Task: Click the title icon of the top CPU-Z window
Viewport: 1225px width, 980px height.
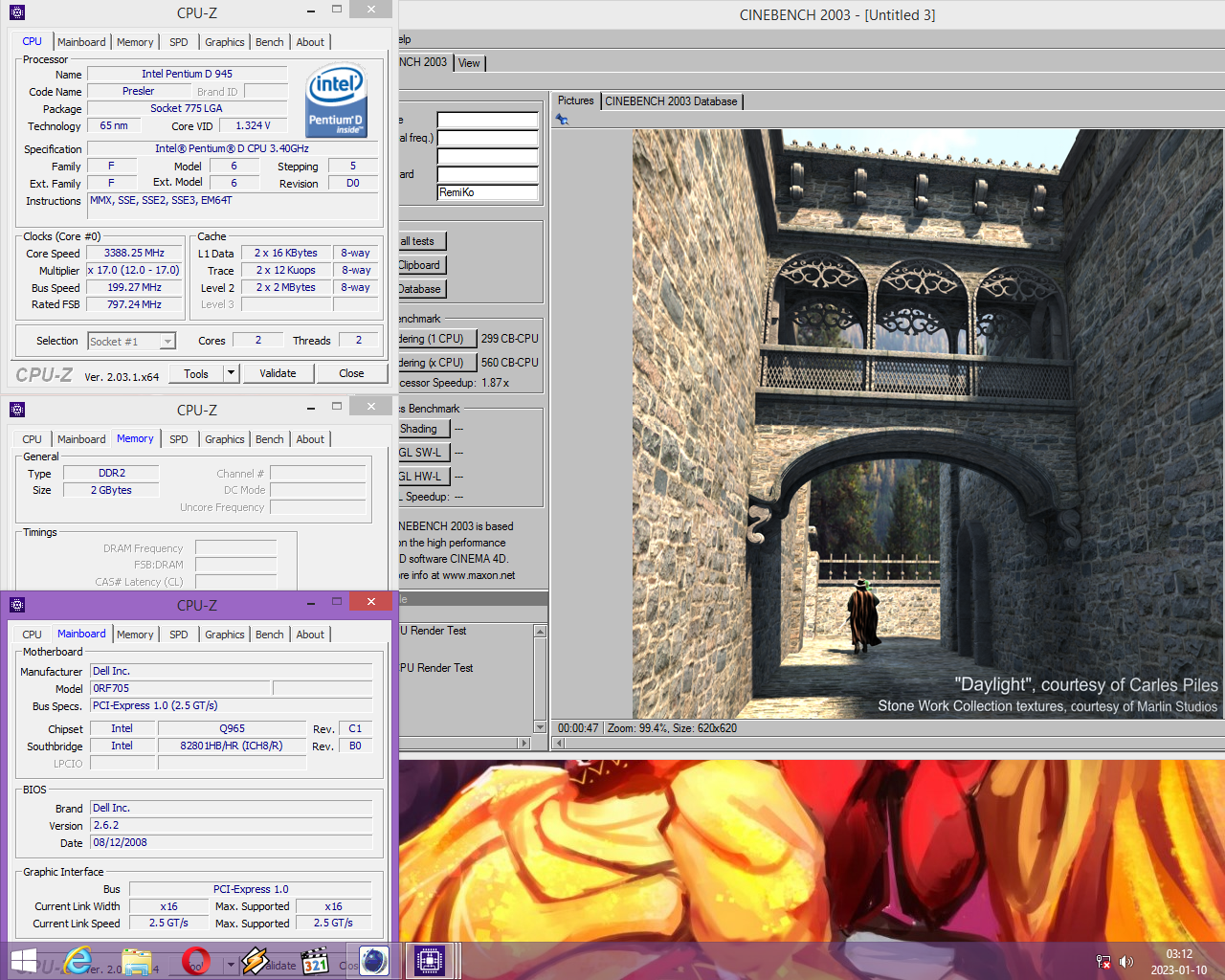Action: [17, 12]
